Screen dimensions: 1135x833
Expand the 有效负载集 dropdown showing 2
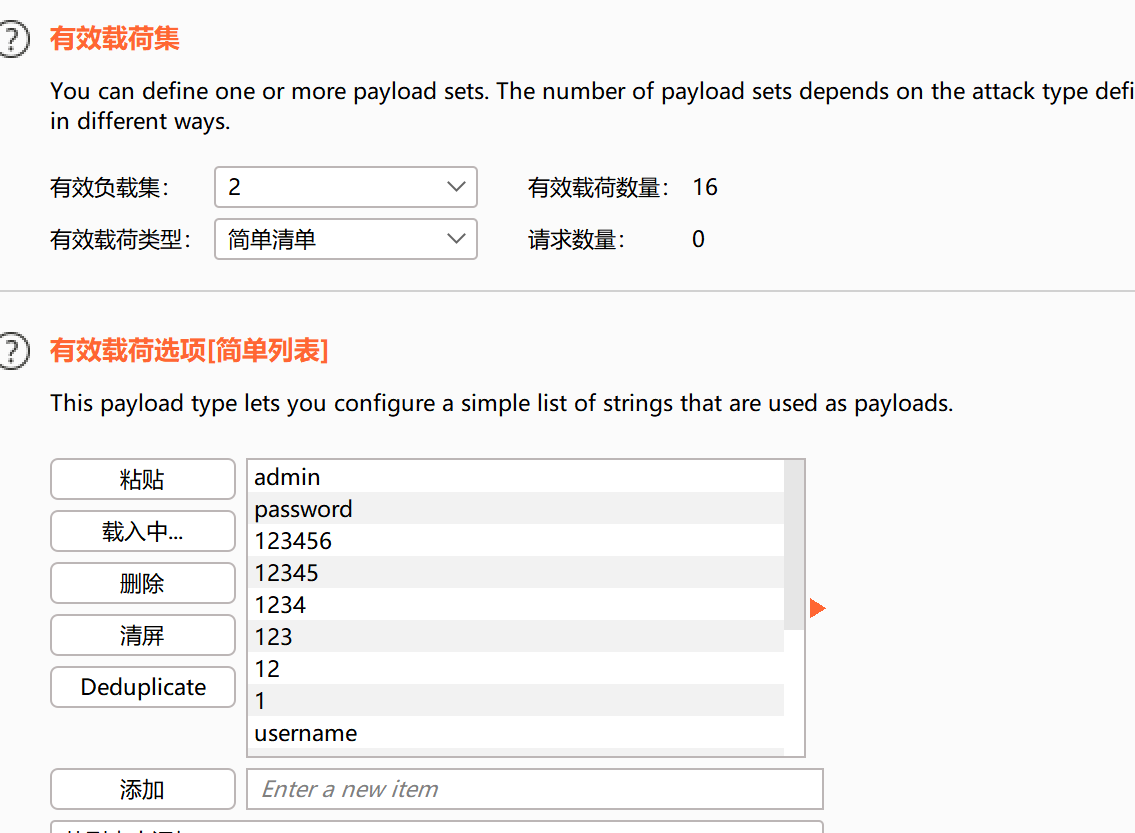[x=345, y=187]
